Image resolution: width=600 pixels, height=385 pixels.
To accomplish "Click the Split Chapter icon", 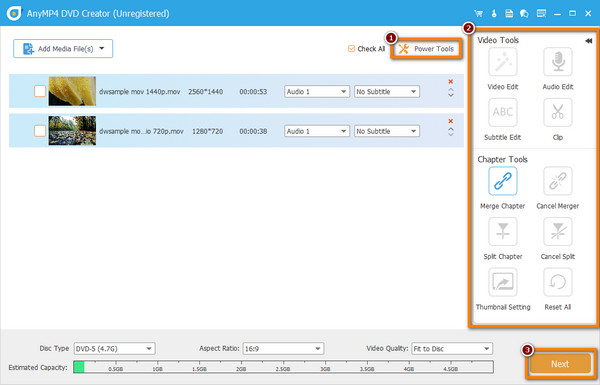I will point(502,232).
